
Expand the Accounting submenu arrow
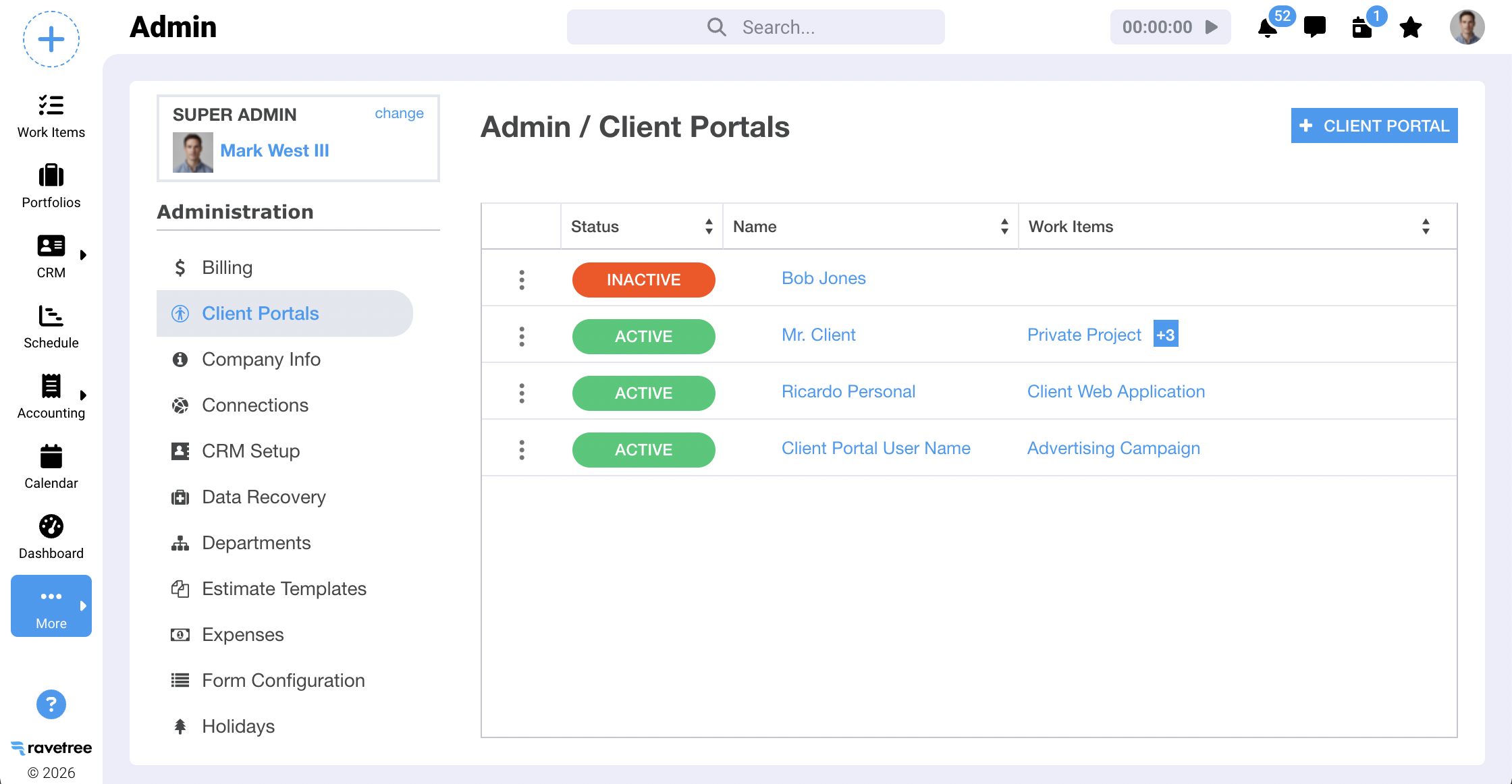[83, 395]
